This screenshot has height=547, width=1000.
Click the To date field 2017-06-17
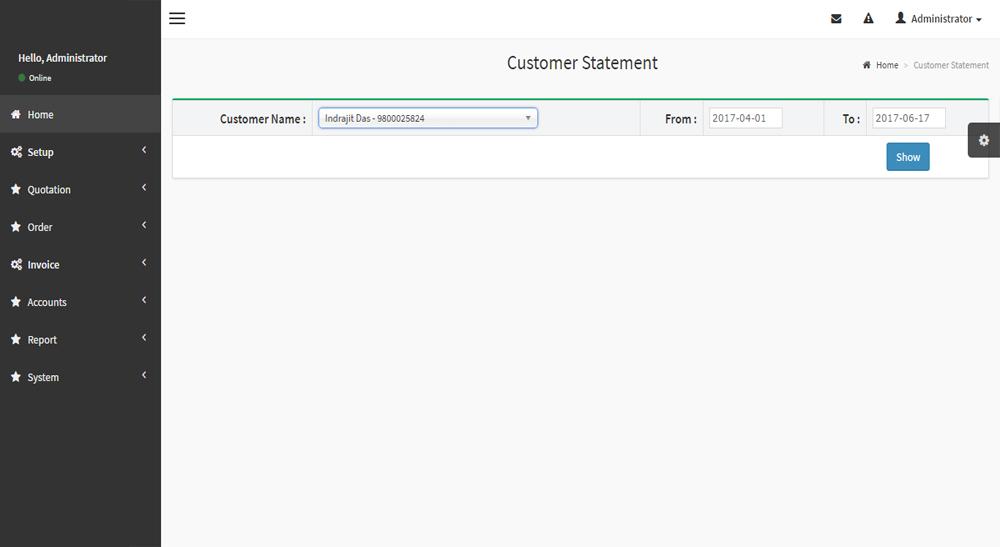point(909,118)
